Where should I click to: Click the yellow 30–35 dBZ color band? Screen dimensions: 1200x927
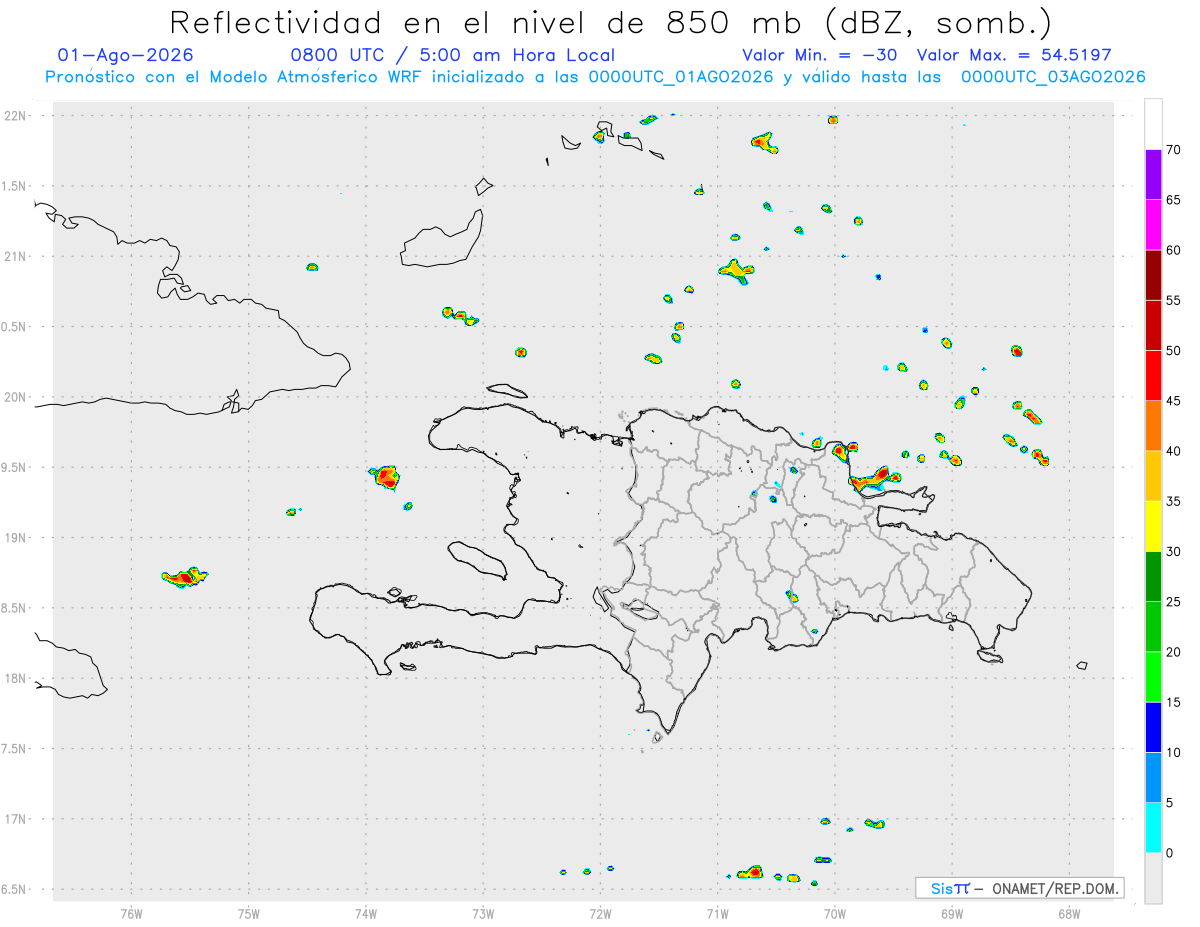click(x=1153, y=526)
